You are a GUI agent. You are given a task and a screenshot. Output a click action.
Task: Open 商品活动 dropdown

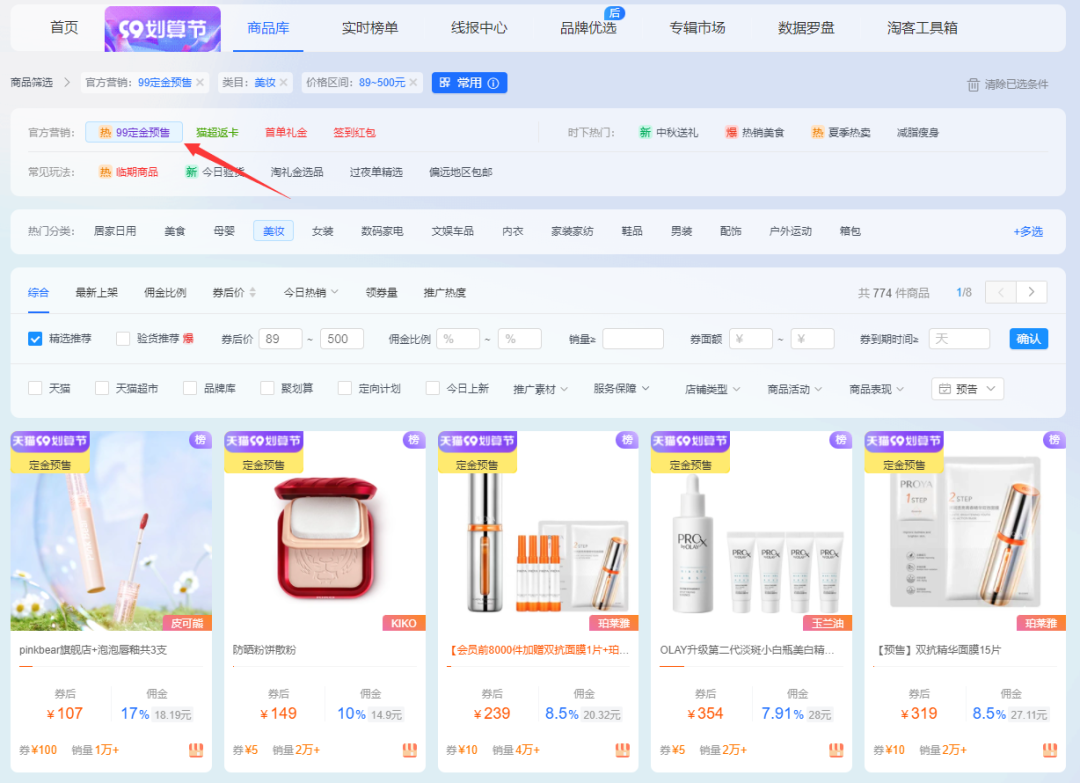tap(795, 389)
